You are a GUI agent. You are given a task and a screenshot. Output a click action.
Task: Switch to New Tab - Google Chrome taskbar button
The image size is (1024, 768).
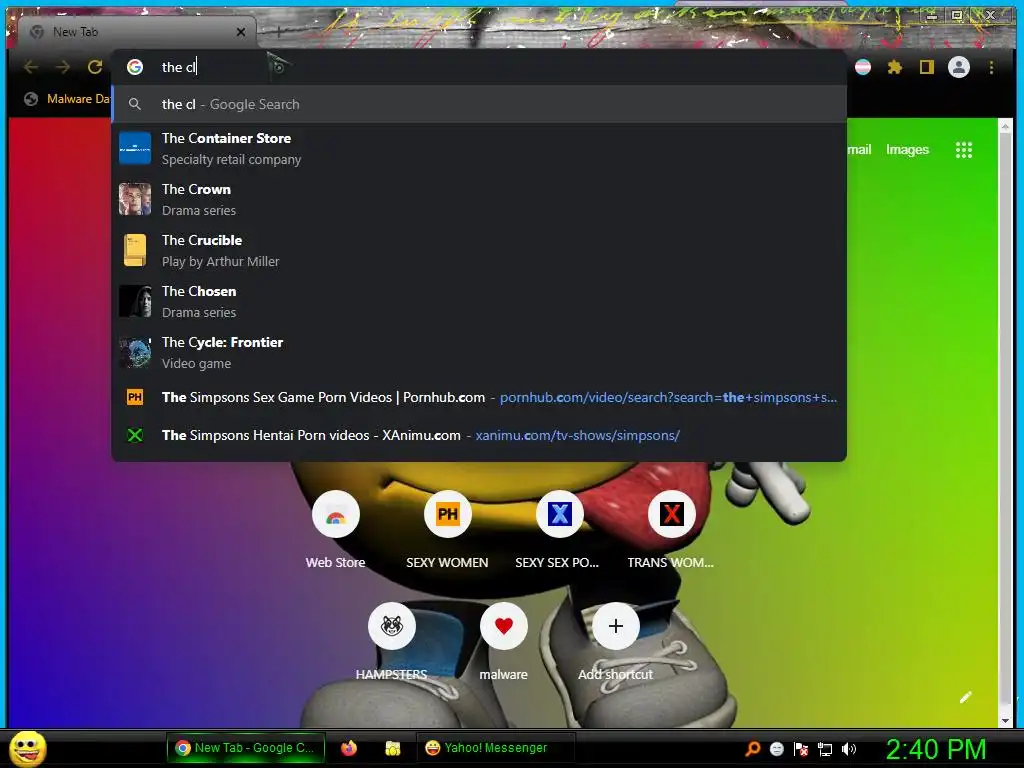click(x=247, y=748)
